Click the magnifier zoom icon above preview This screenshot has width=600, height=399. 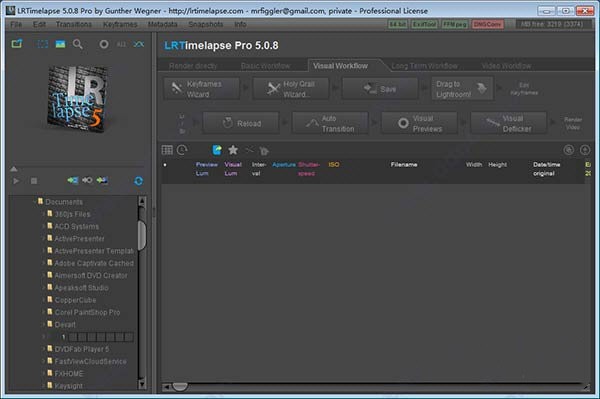point(78,44)
